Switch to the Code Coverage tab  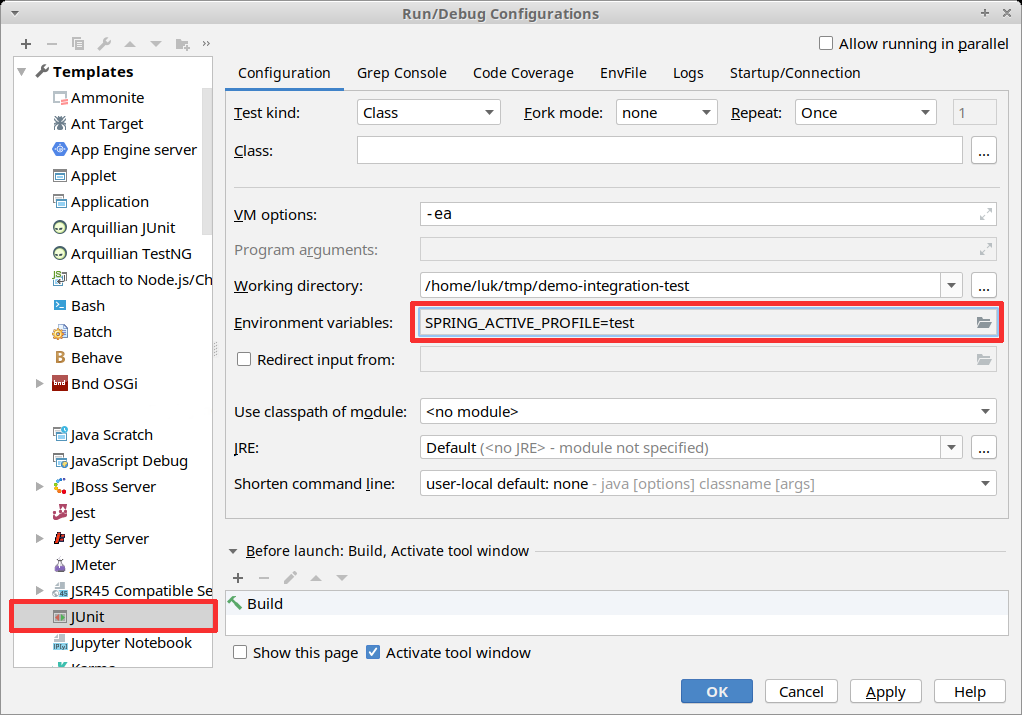[523, 73]
